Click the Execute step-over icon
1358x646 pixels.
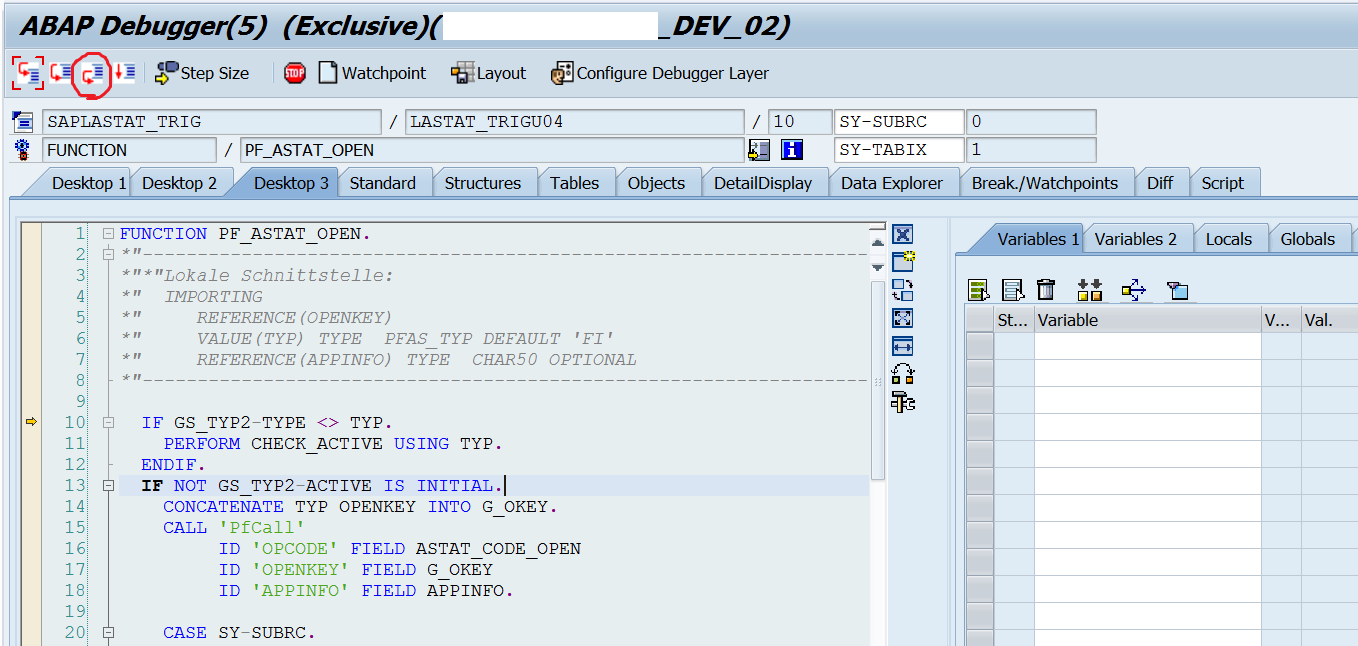[x=61, y=73]
